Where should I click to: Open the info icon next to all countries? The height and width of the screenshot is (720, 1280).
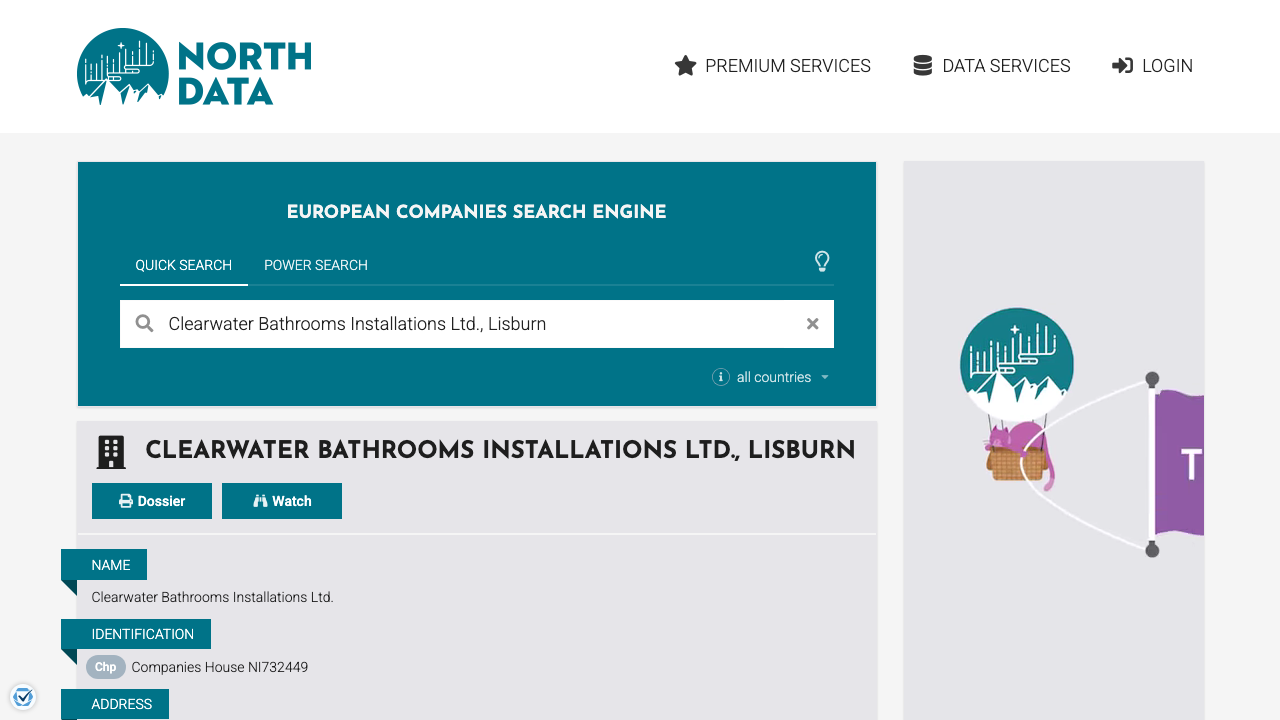(721, 377)
